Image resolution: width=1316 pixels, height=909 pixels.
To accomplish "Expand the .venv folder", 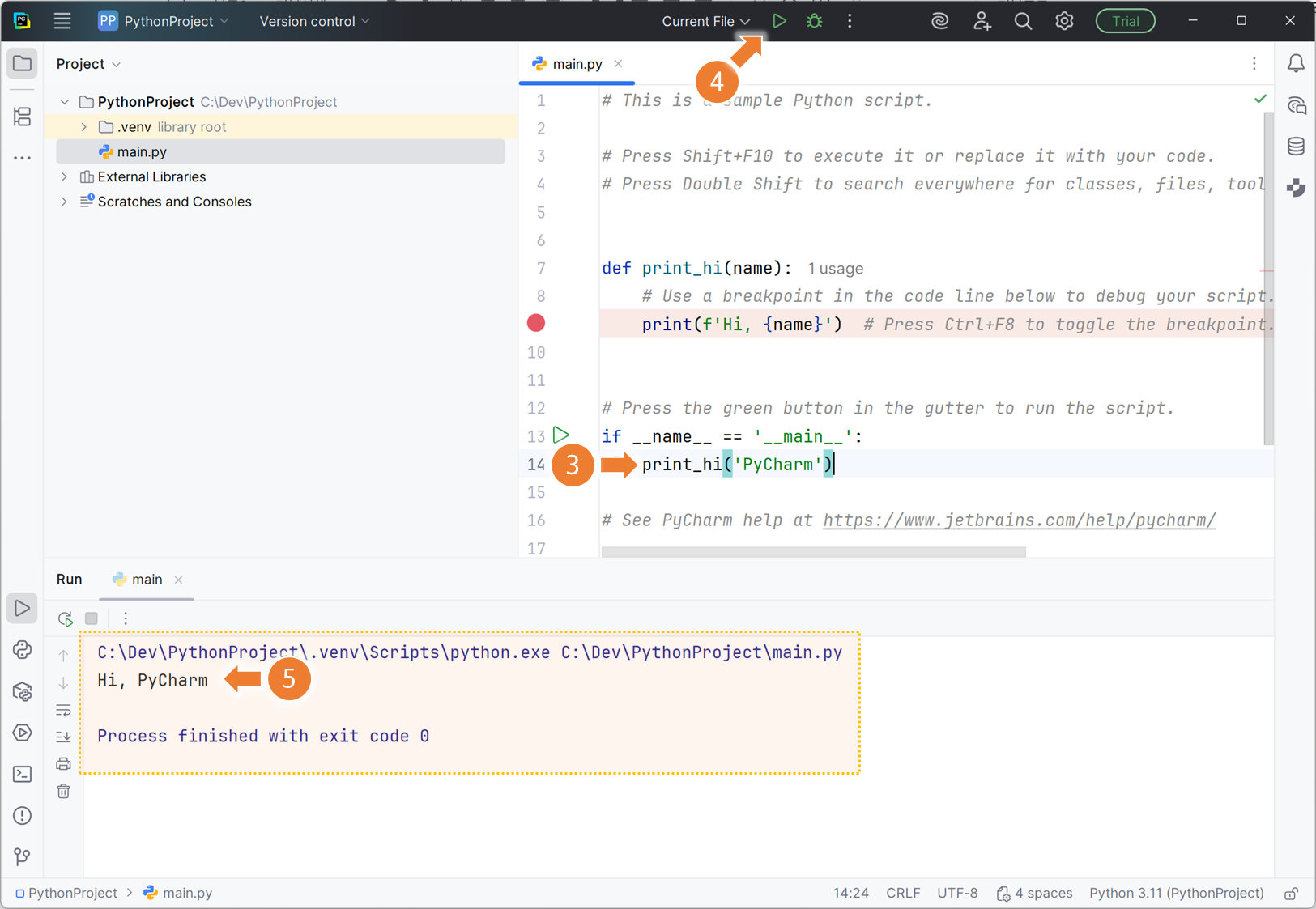I will coord(84,127).
